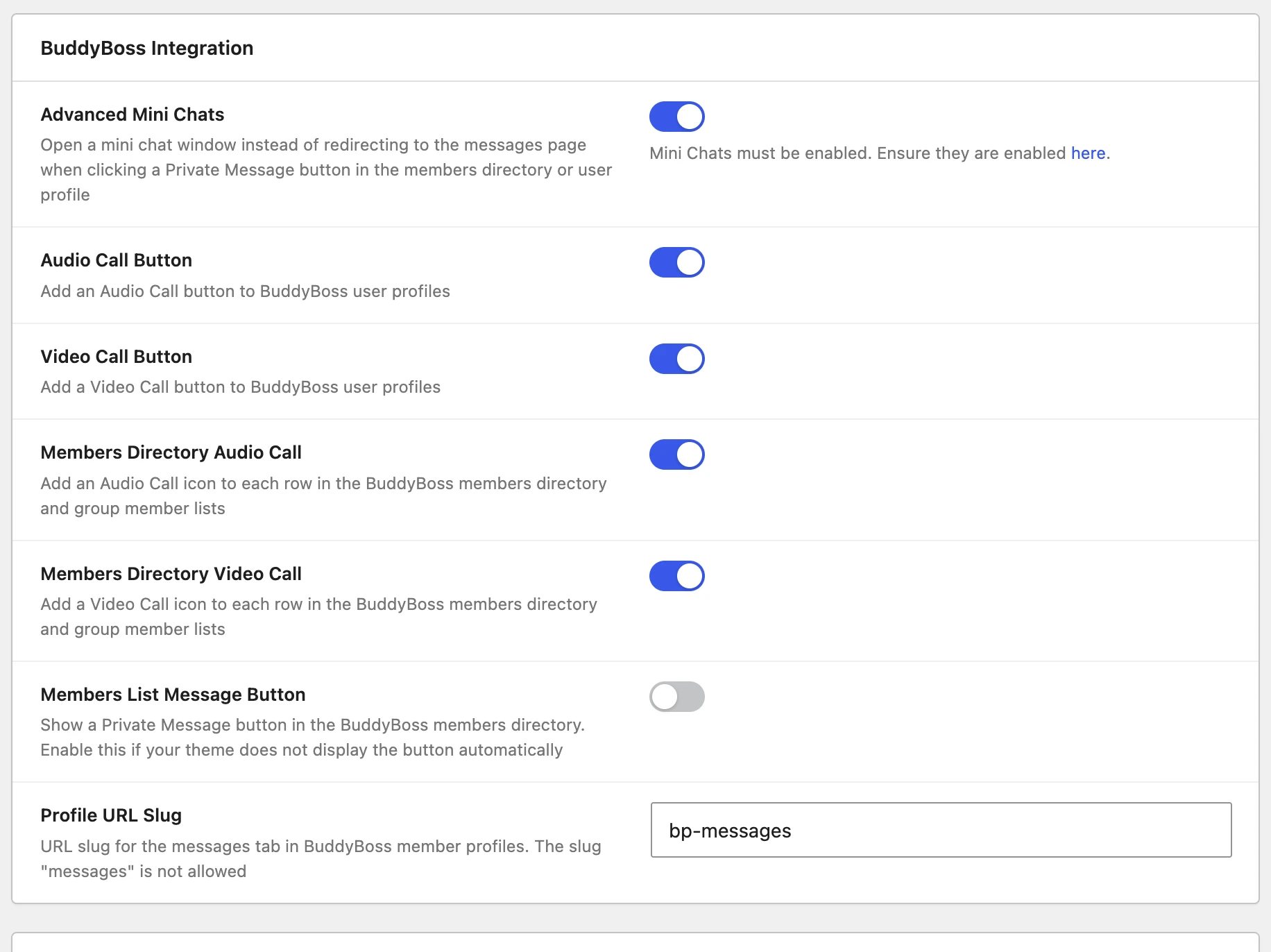
Task: Focus the Profile URL Slug input field
Action: (941, 830)
